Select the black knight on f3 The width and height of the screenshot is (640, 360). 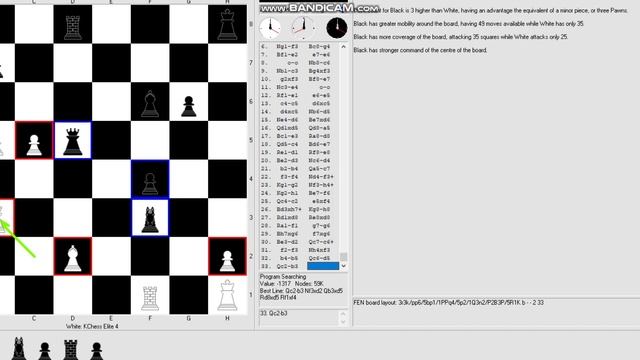coord(150,220)
